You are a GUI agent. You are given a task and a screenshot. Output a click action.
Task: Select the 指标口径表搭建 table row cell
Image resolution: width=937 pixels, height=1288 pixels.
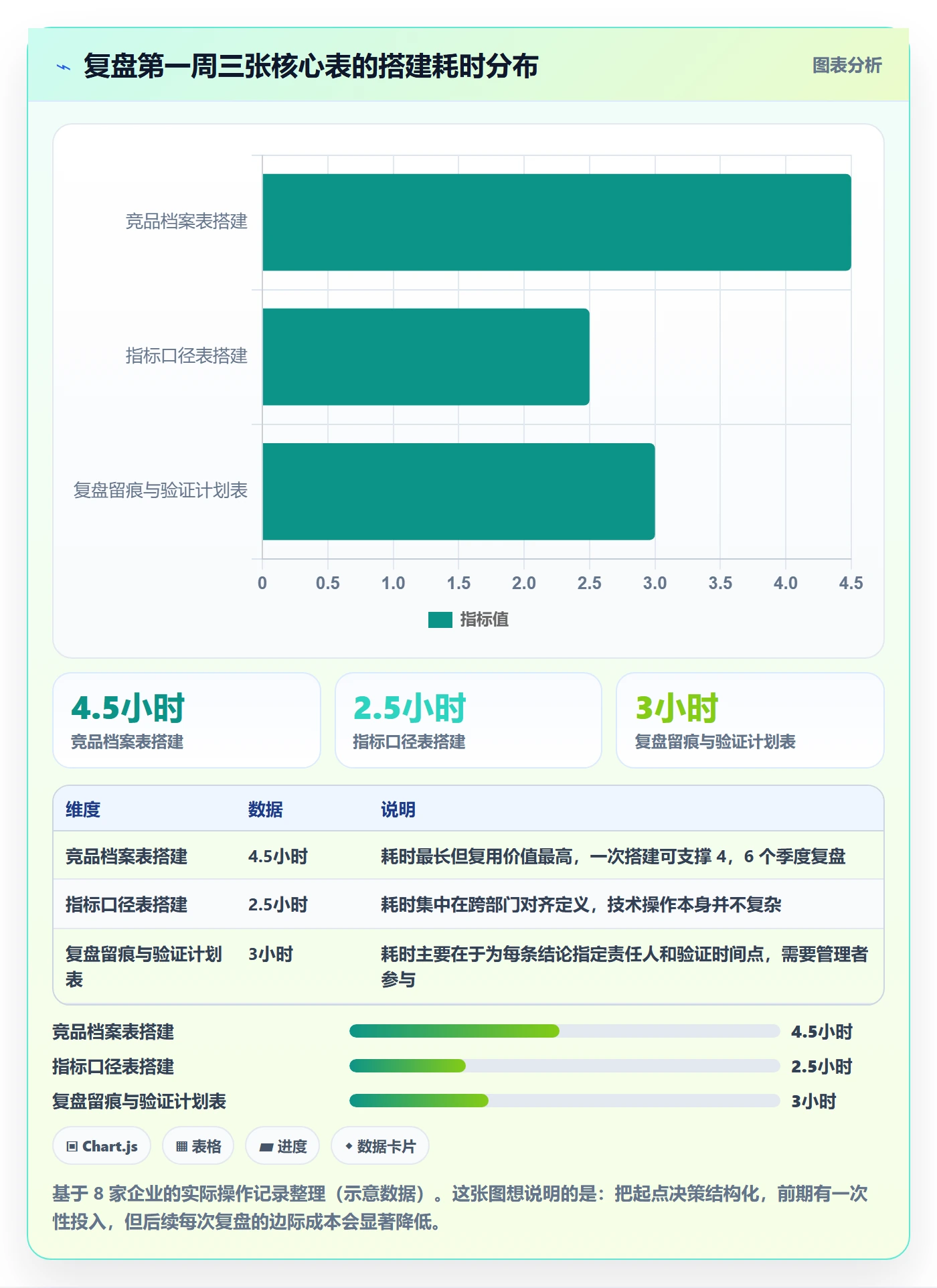point(126,904)
